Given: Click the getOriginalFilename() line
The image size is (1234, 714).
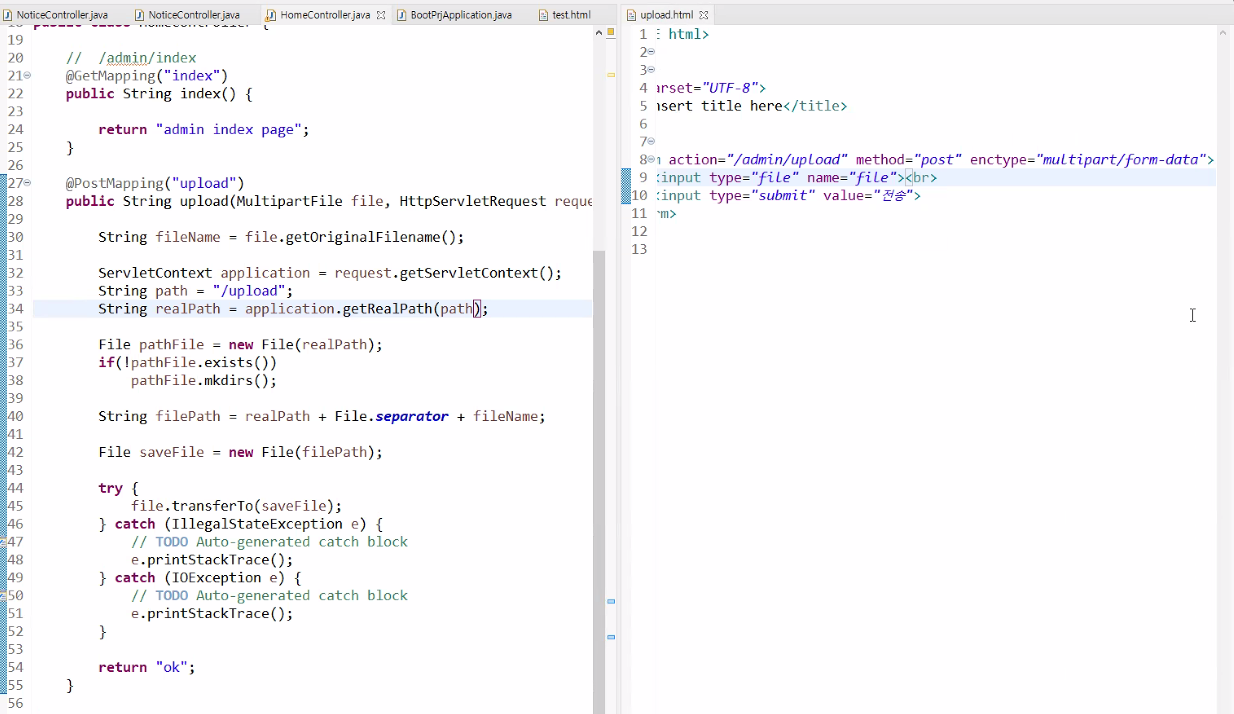Looking at the screenshot, I should (282, 237).
